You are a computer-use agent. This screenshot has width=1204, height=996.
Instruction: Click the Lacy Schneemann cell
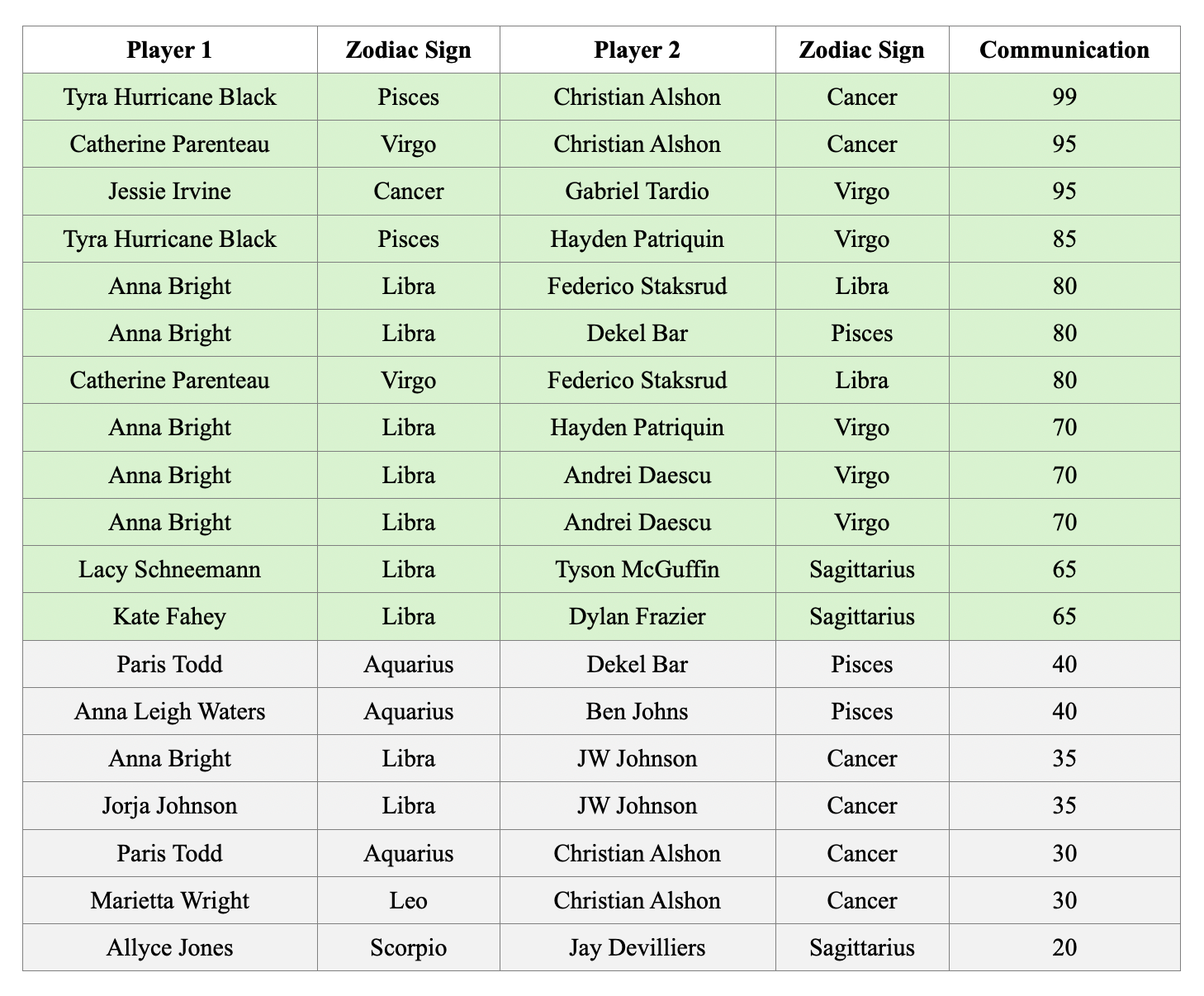(169, 570)
